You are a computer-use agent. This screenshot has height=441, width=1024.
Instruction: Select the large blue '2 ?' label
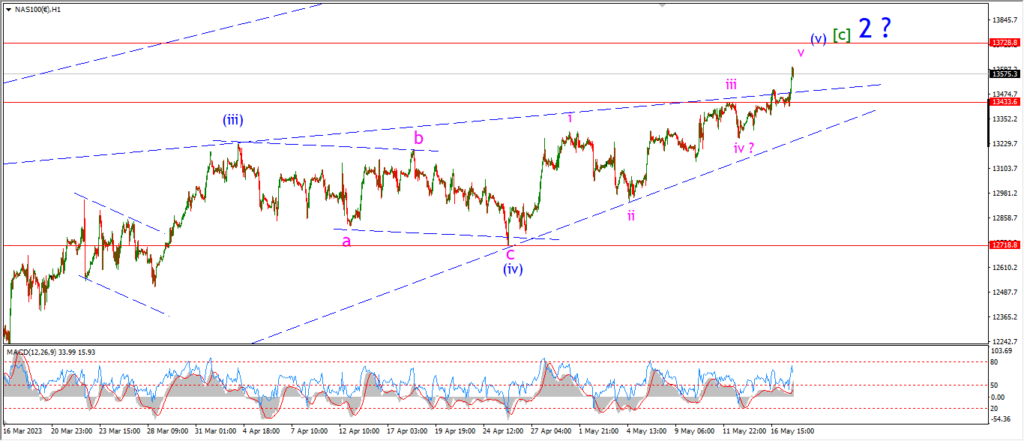pyautogui.click(x=874, y=28)
